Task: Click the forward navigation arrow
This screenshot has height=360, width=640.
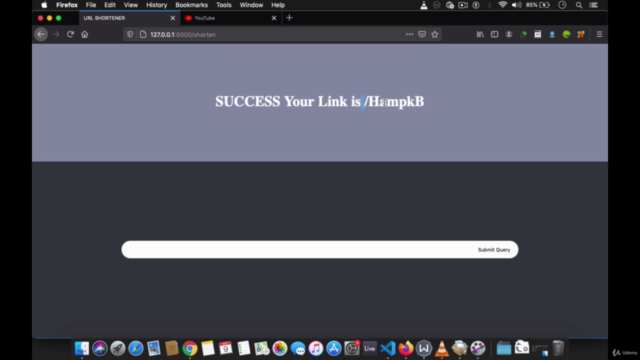Action: 56,34
